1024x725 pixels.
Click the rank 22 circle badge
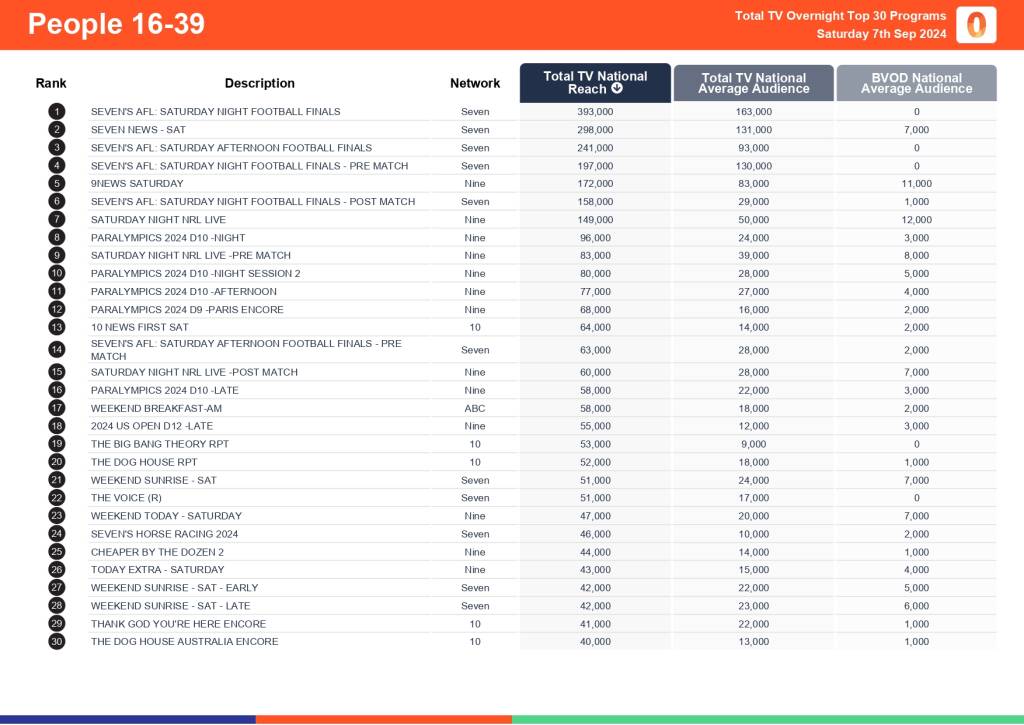coord(57,498)
